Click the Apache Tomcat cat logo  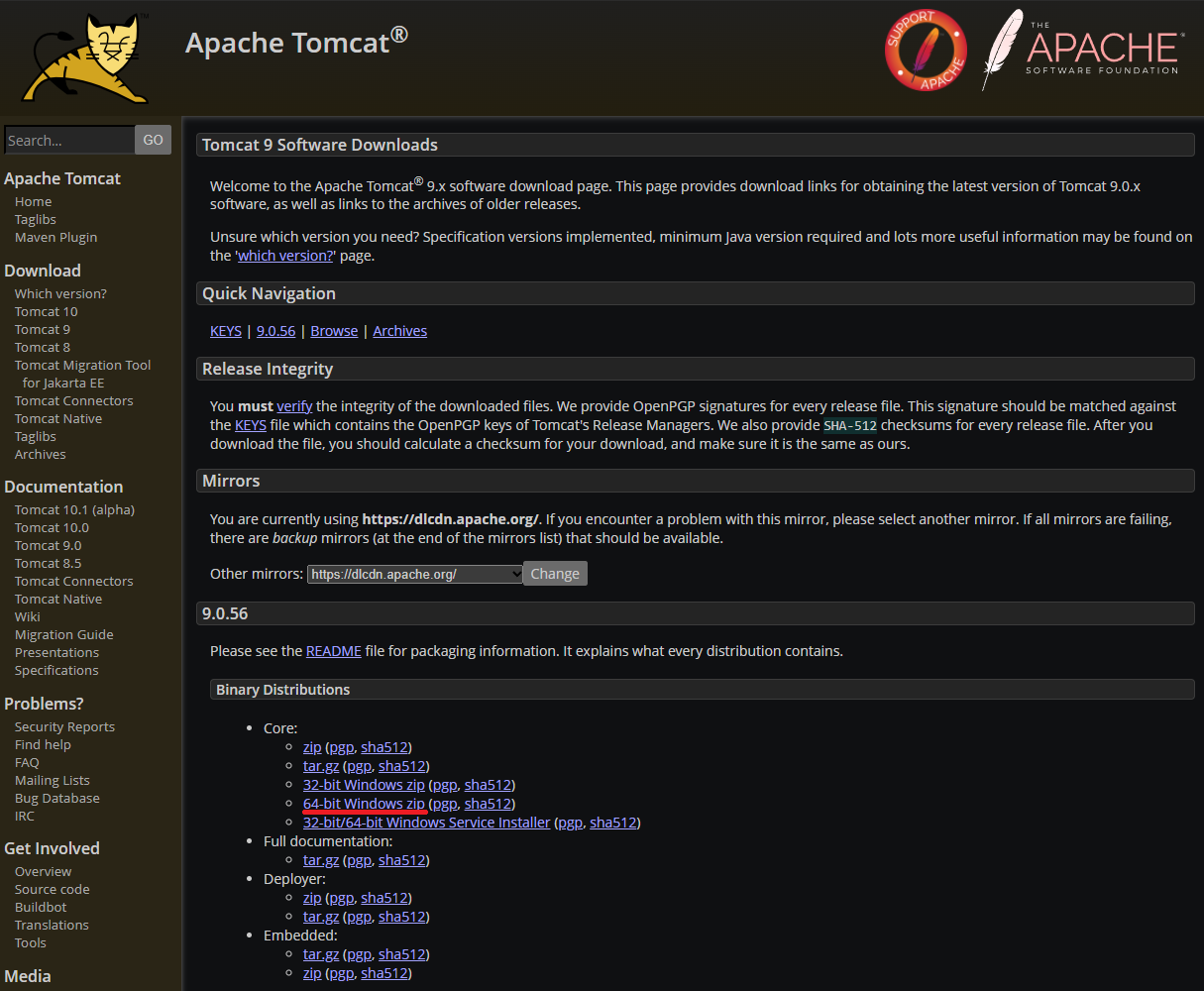coord(85,57)
